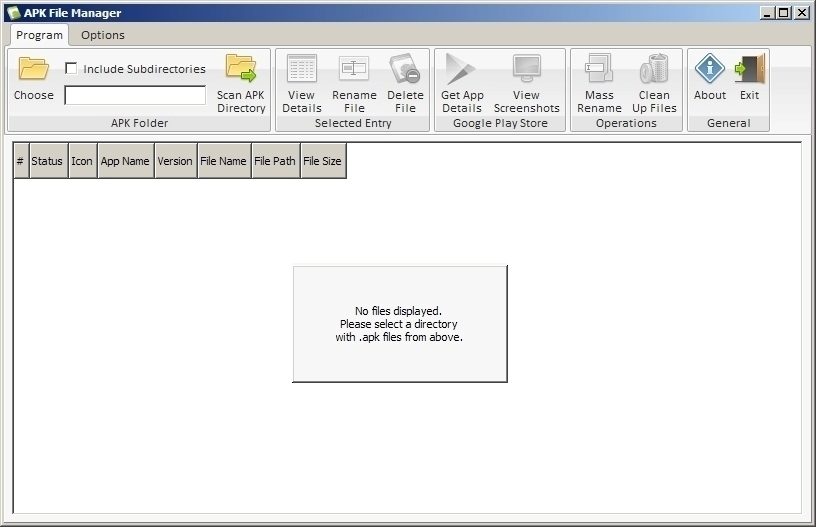Sort by the Version column header
Image resolution: width=816 pixels, height=527 pixels.
176,161
